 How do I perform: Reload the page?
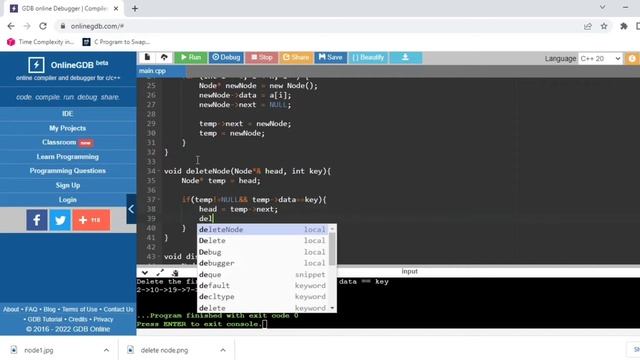point(43,26)
